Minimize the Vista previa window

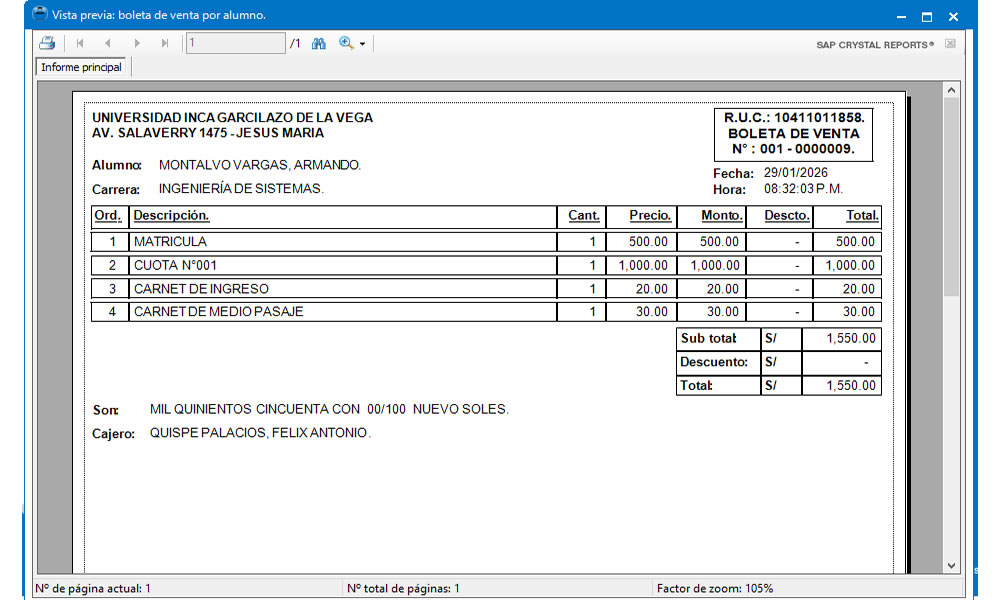tap(901, 17)
